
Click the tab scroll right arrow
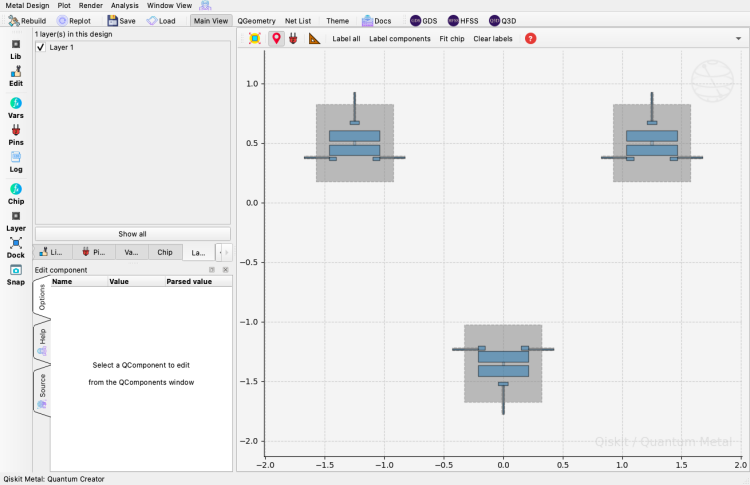[x=227, y=252]
